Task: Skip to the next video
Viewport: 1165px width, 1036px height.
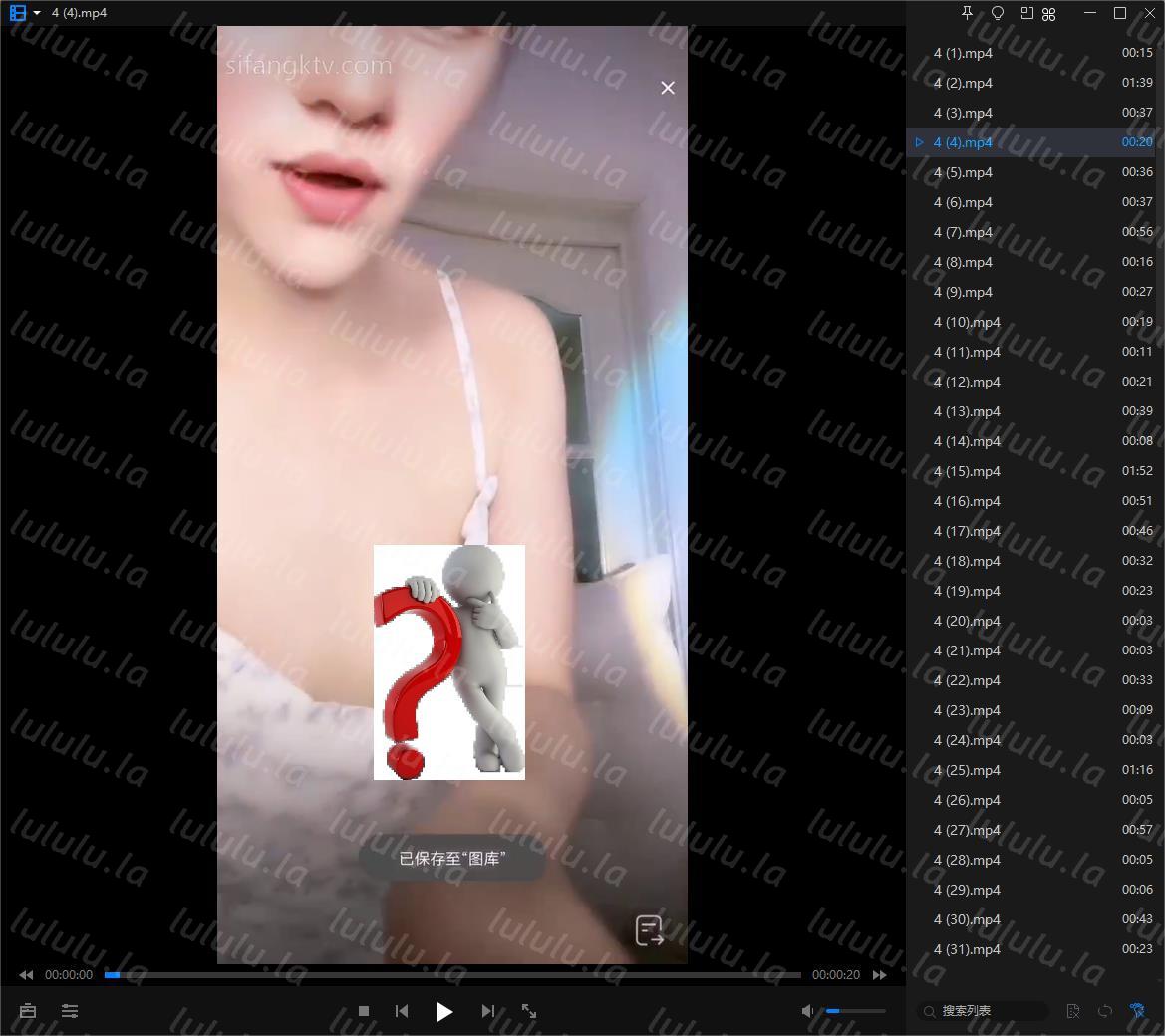Action: (487, 1011)
